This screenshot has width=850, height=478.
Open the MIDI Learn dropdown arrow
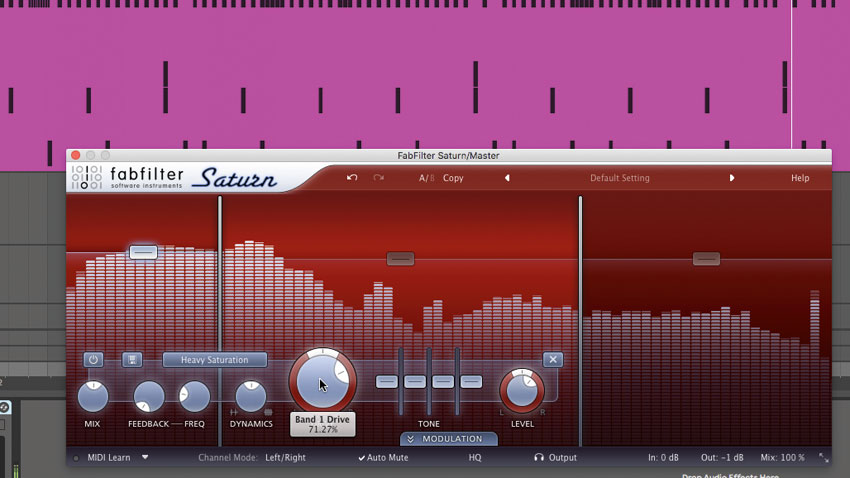point(145,457)
